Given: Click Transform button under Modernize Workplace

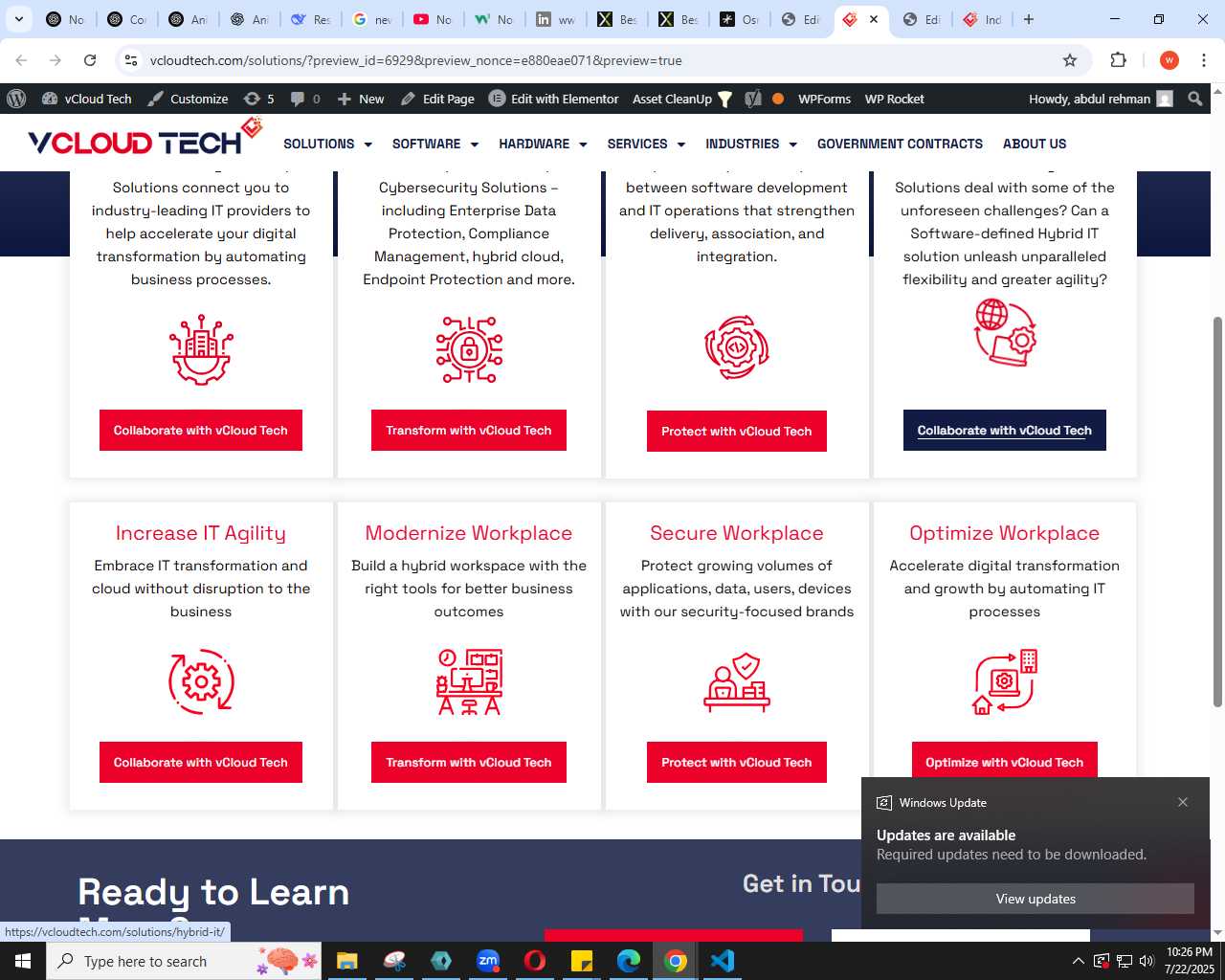Looking at the screenshot, I should tap(469, 763).
